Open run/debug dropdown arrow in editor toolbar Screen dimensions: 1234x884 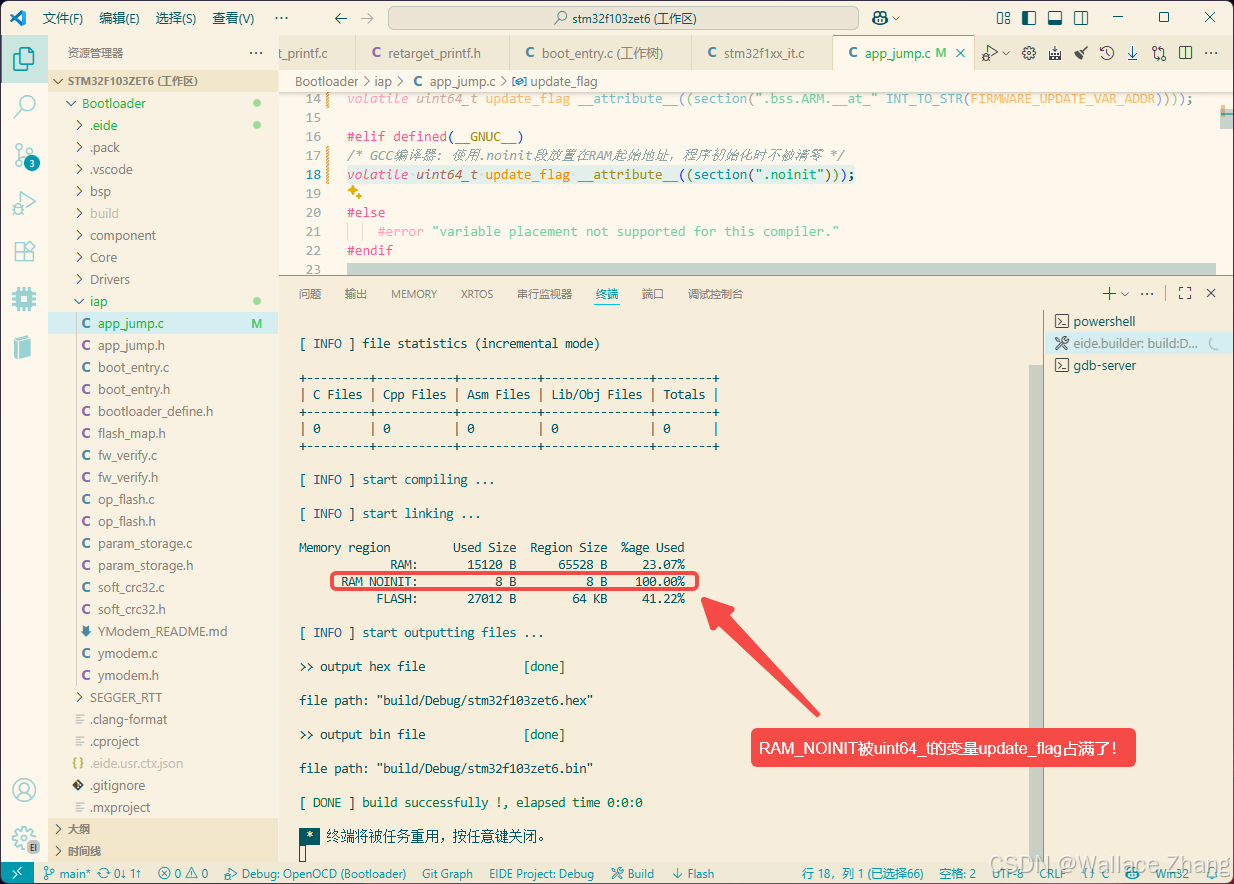tap(1006, 53)
